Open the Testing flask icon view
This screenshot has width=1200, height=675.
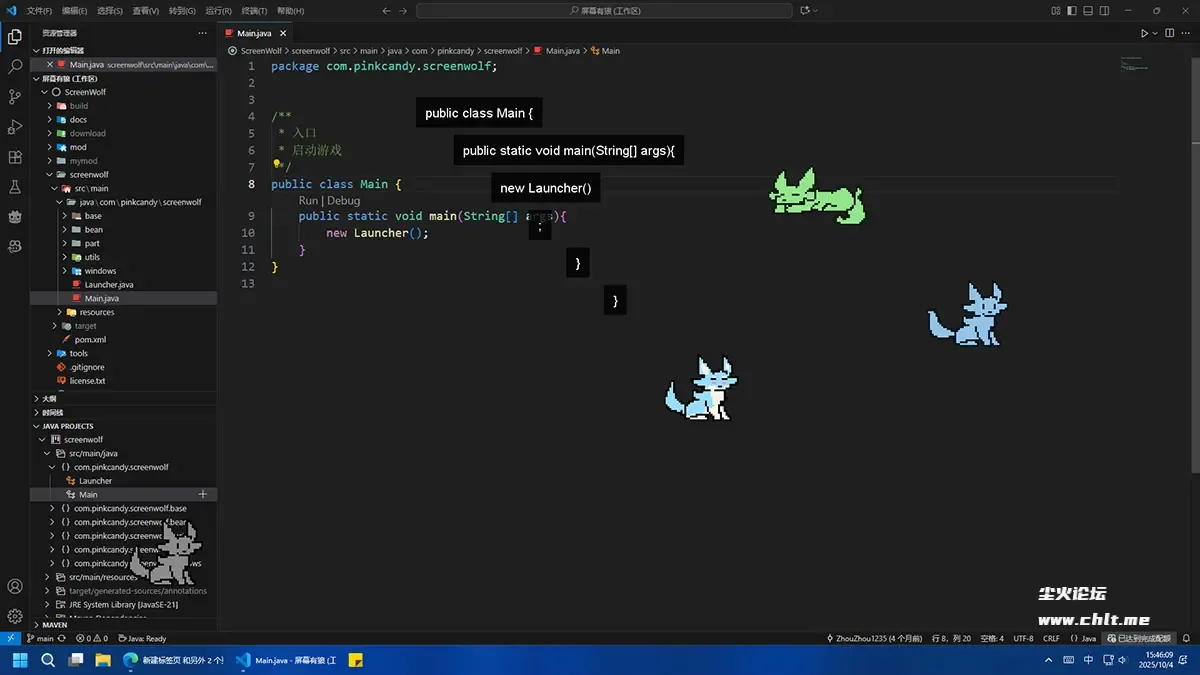[x=15, y=187]
